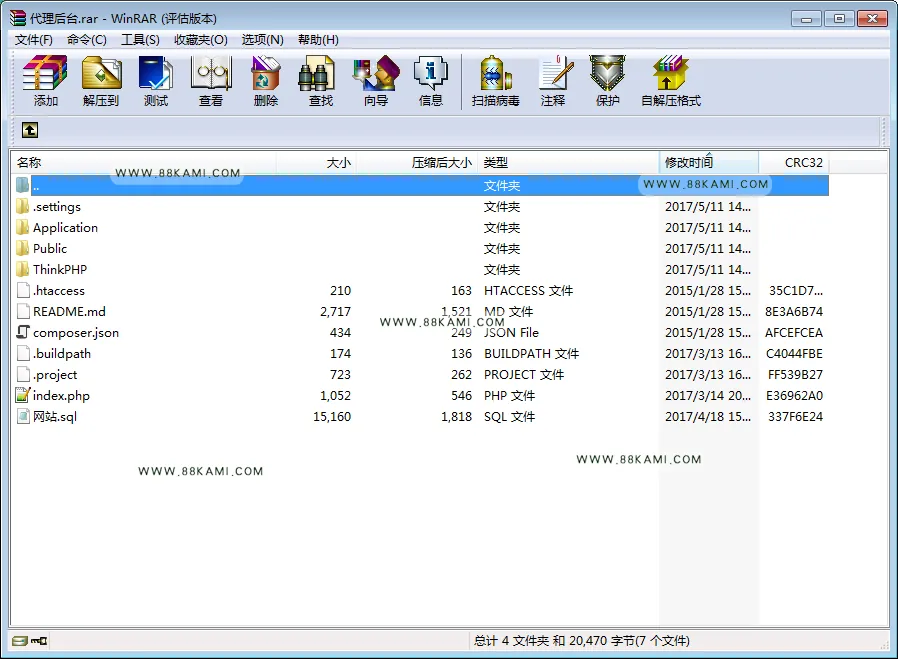Click the ThinkPHP folder name
The width and height of the screenshot is (898, 659).
click(60, 269)
